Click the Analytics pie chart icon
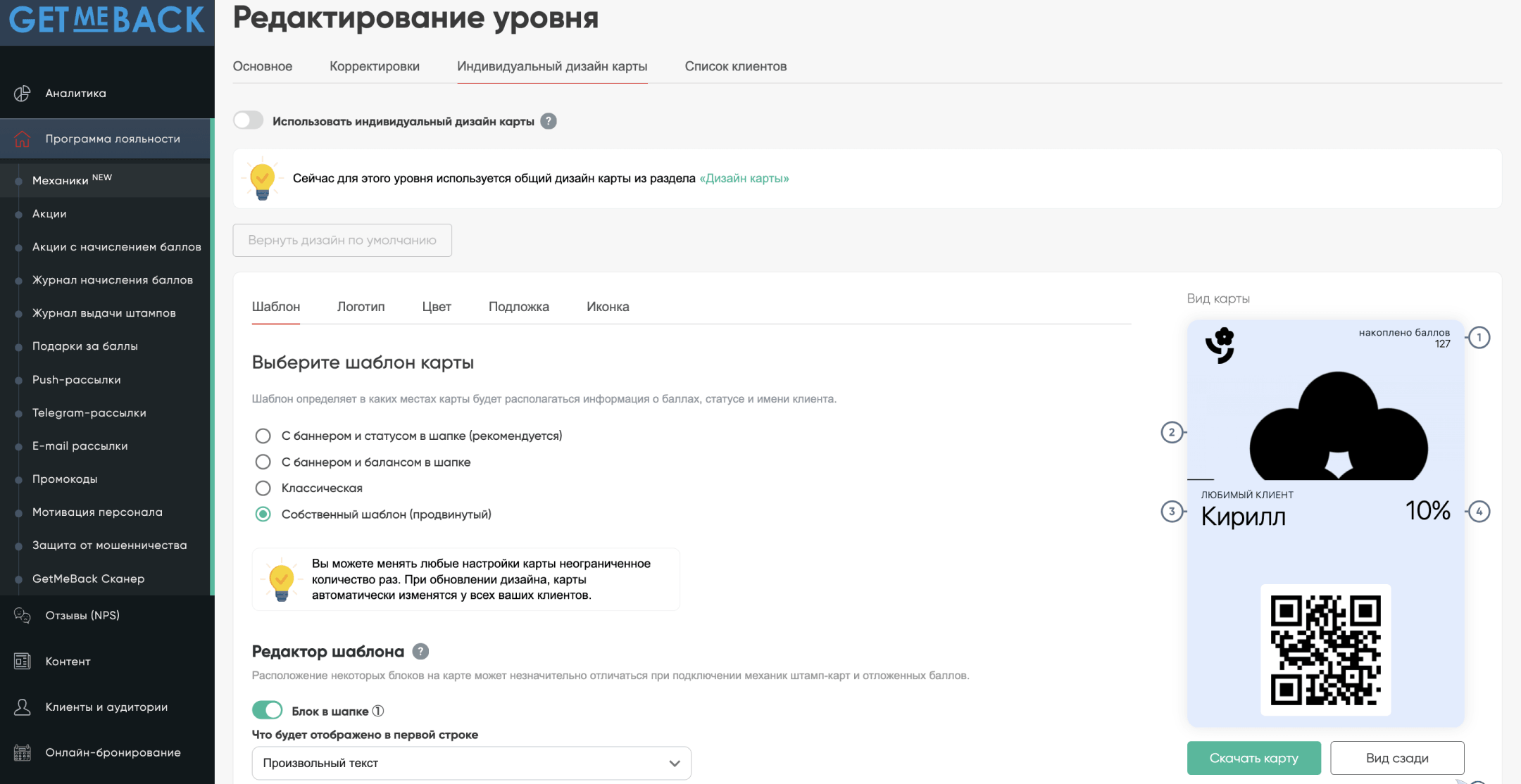The height and width of the screenshot is (784, 1521). [23, 93]
